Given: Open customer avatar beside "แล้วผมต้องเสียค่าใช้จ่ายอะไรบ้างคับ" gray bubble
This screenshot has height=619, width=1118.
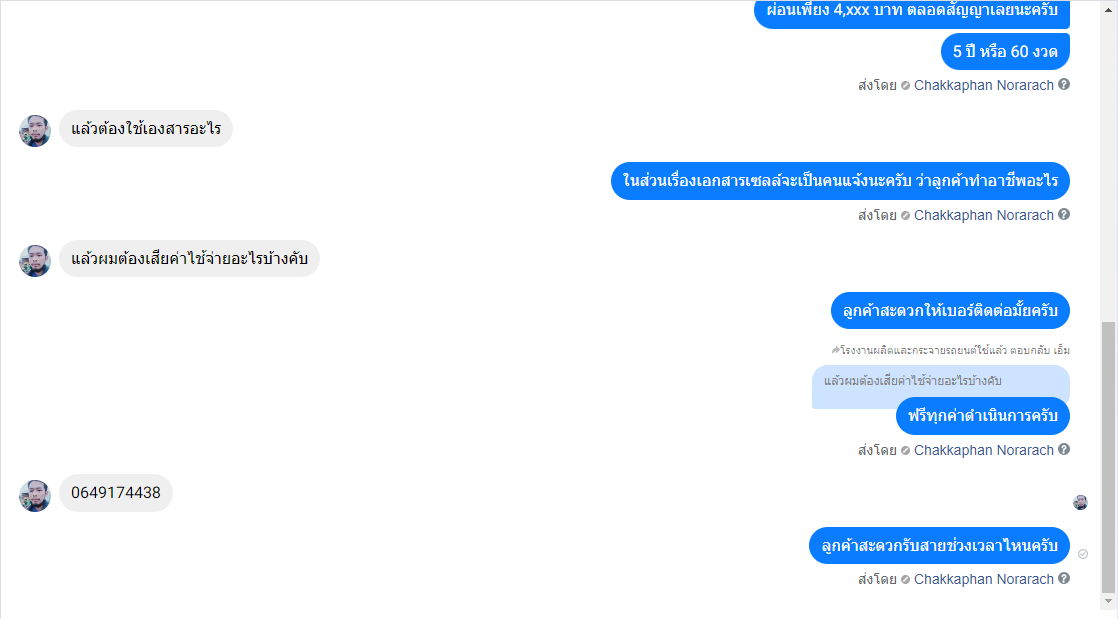Looking at the screenshot, I should [35, 261].
